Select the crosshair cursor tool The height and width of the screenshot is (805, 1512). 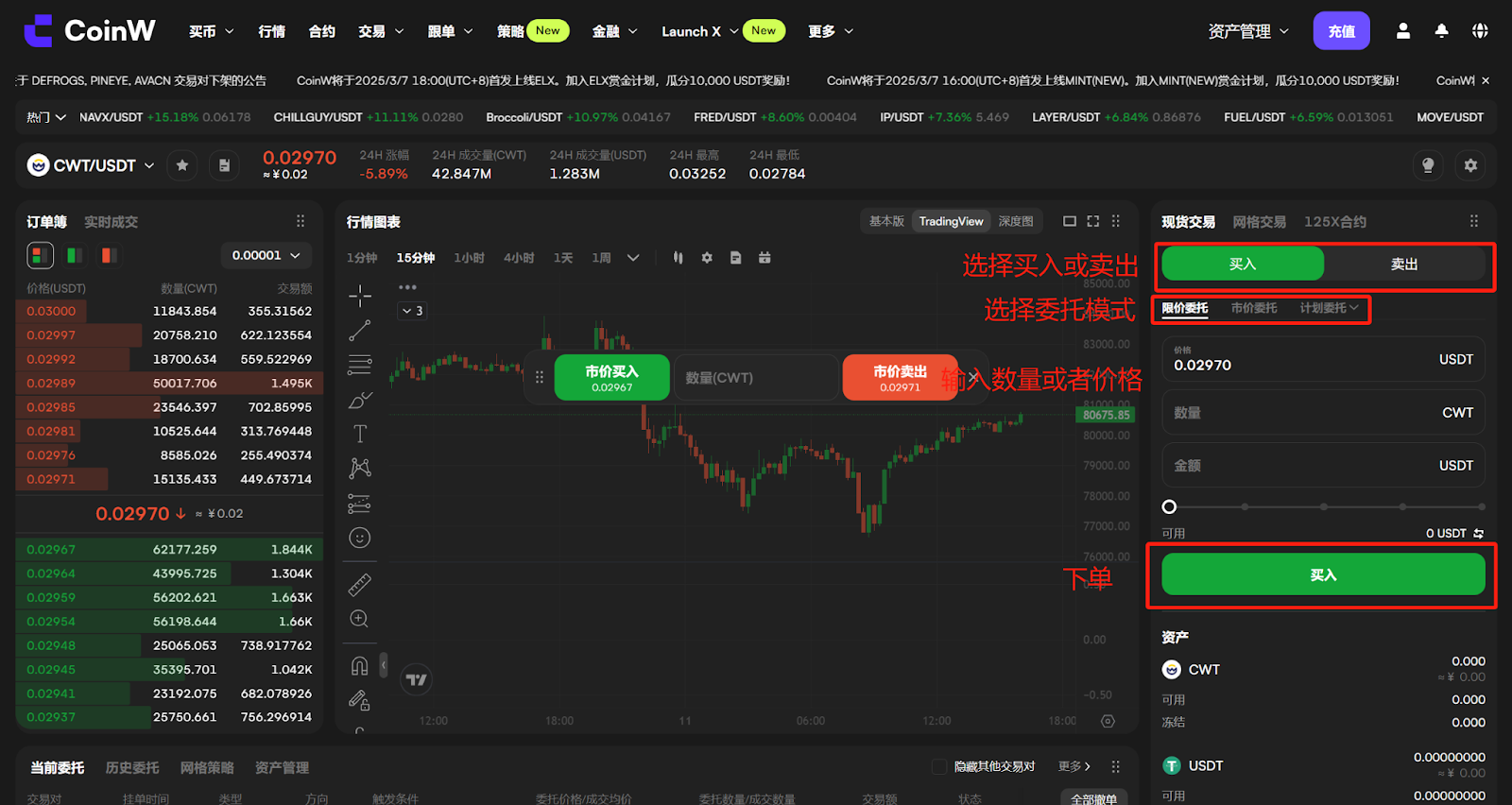click(x=359, y=296)
